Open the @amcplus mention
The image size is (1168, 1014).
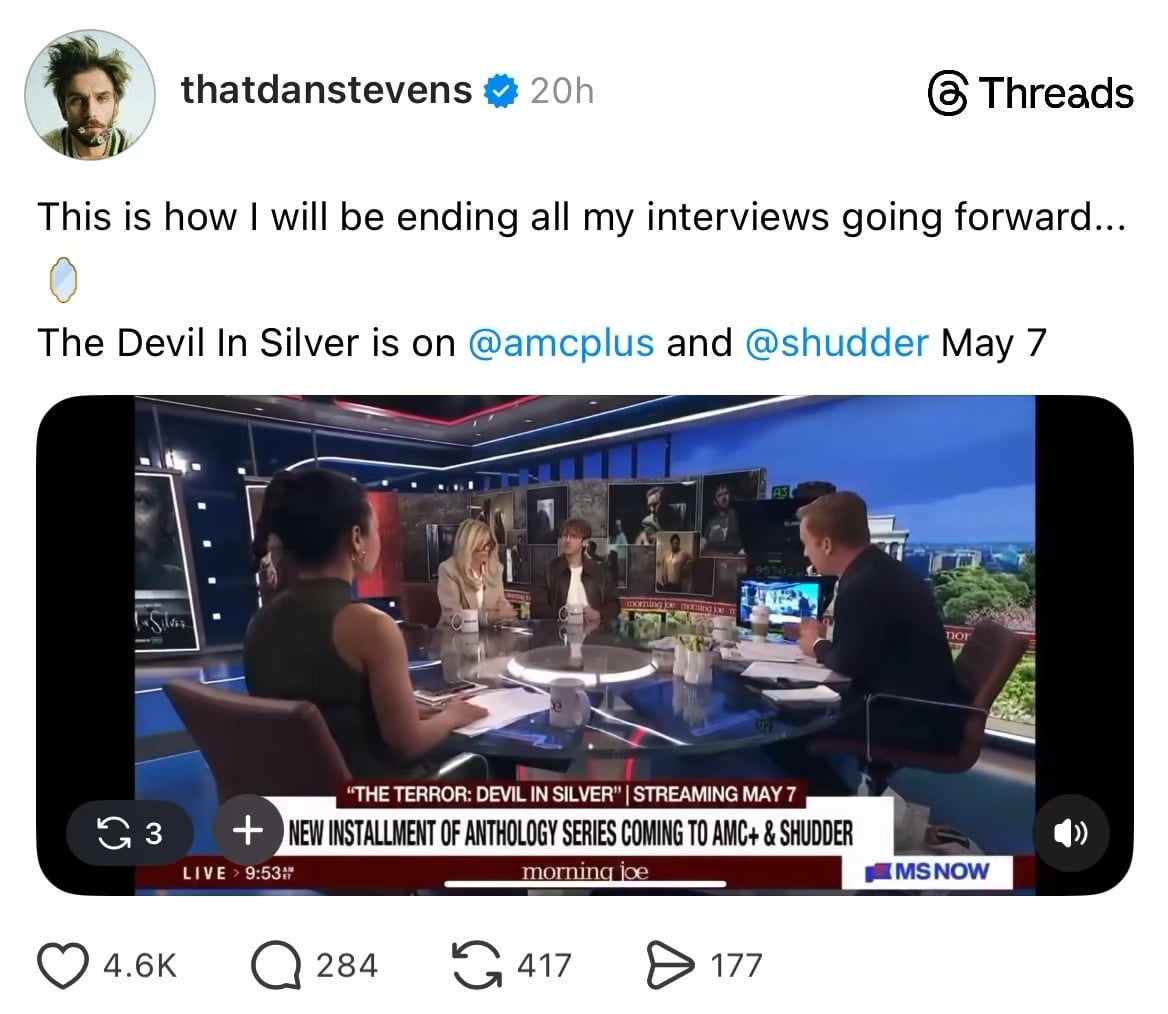[x=561, y=343]
